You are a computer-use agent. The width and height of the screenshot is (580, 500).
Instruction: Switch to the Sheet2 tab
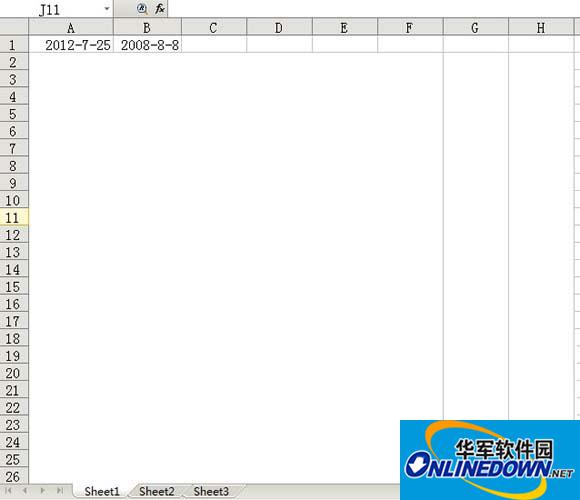[x=156, y=491]
